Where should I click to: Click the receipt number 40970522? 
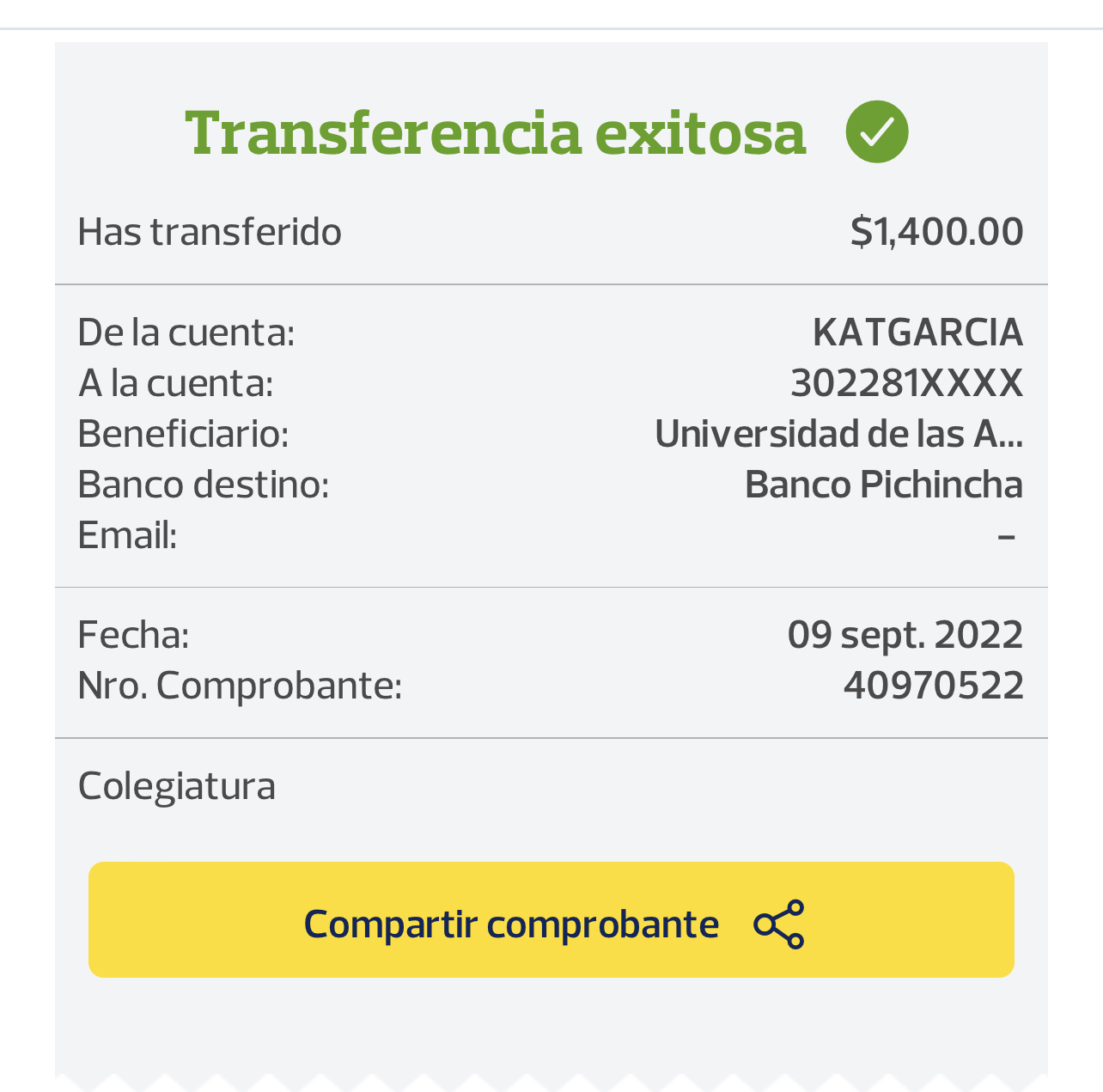tap(933, 686)
